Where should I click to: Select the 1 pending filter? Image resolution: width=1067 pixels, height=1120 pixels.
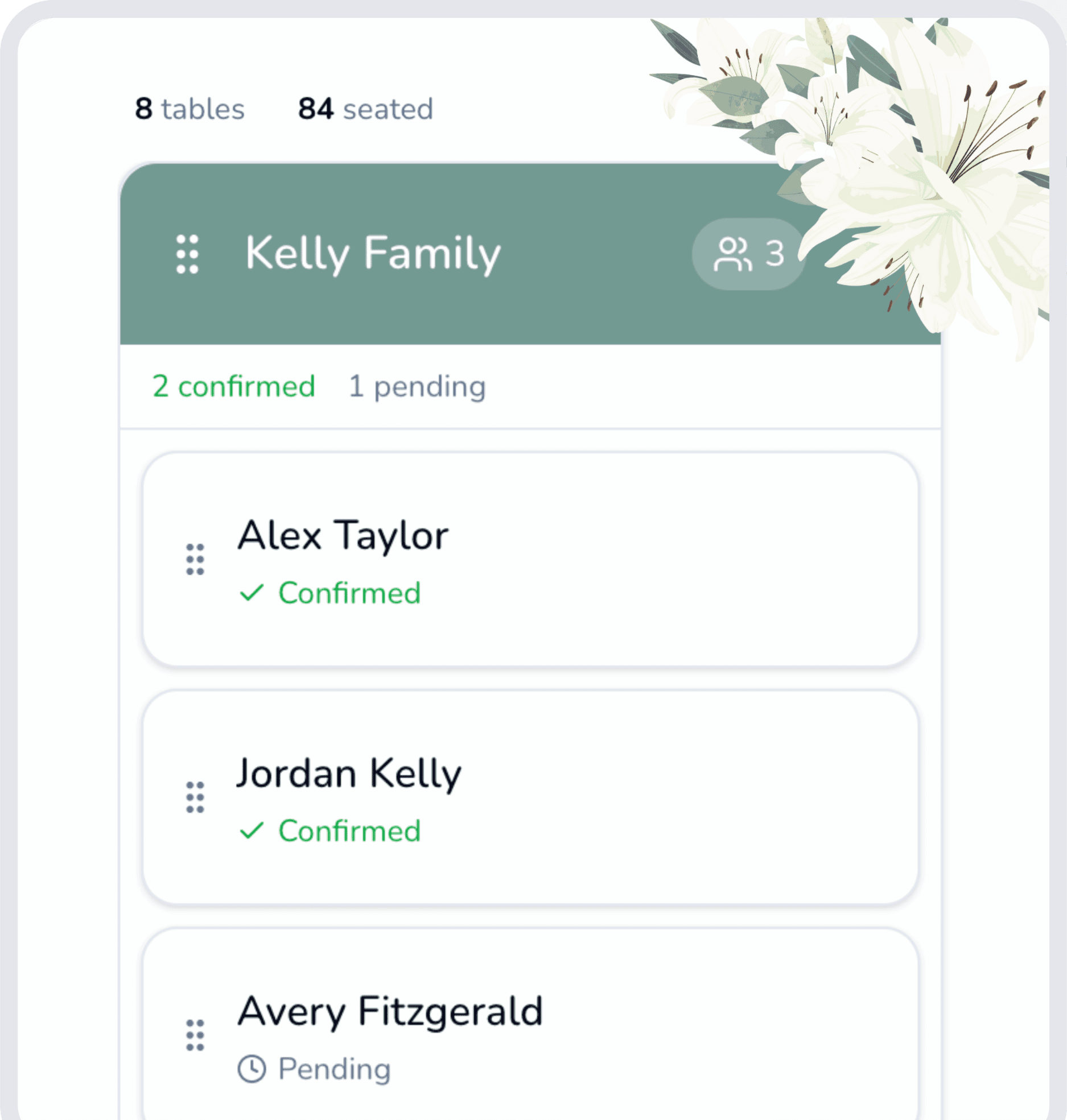[416, 386]
